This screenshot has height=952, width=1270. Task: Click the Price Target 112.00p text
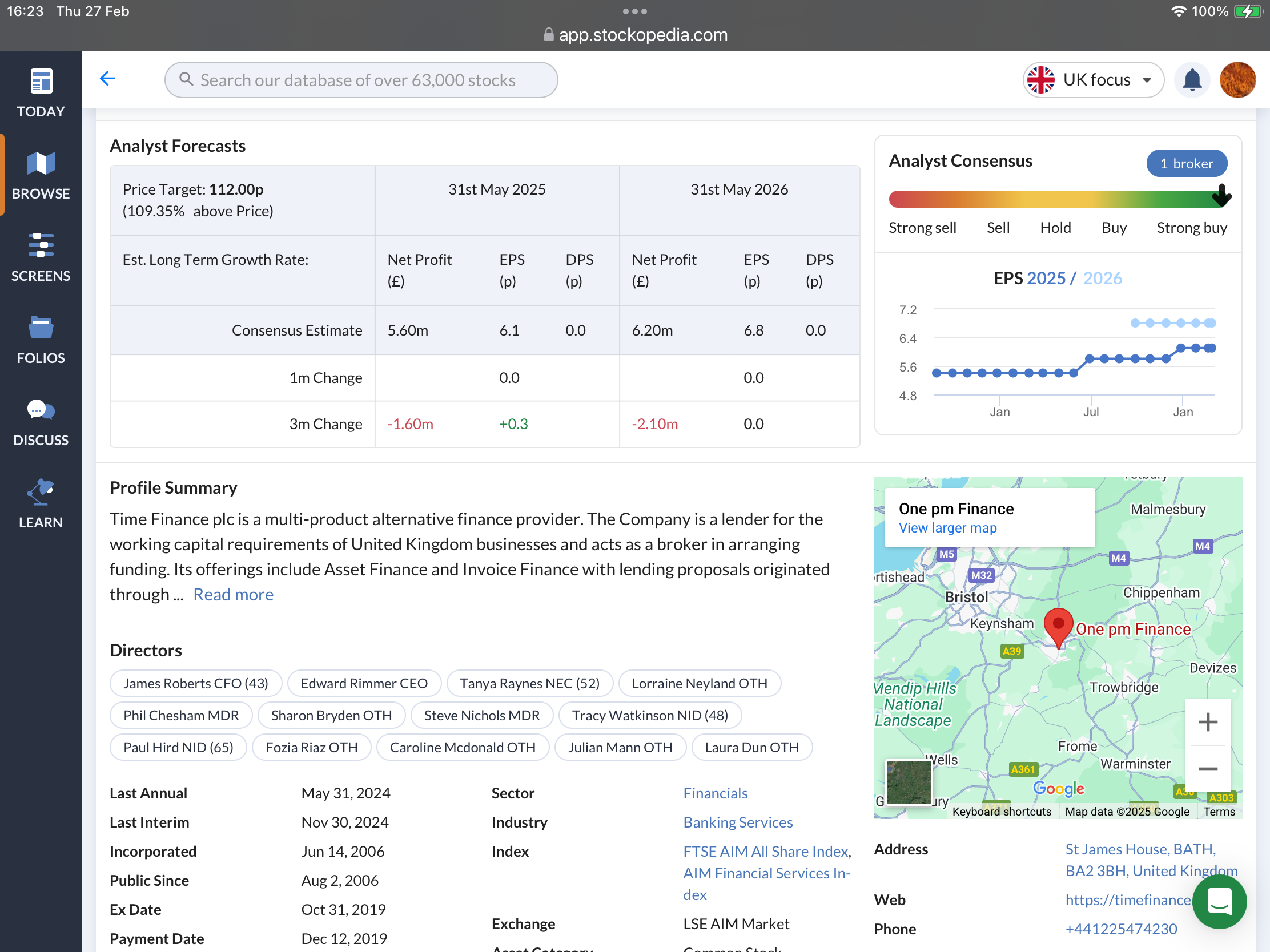(193, 190)
